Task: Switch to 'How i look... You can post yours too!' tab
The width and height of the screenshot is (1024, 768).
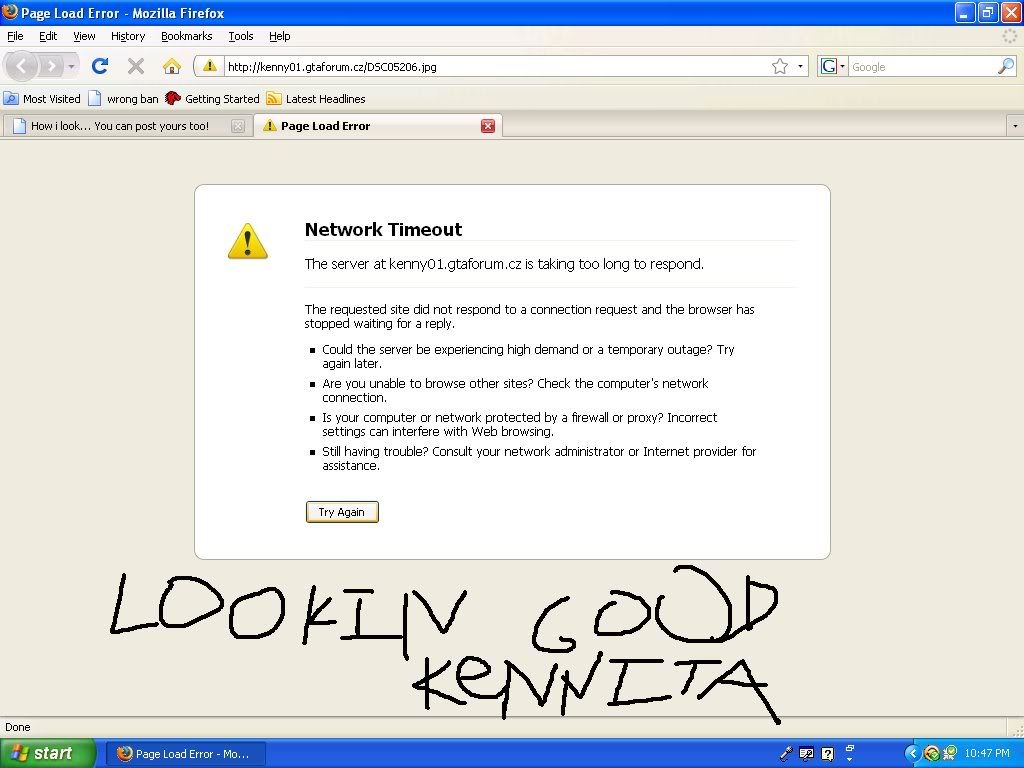Action: pos(120,126)
